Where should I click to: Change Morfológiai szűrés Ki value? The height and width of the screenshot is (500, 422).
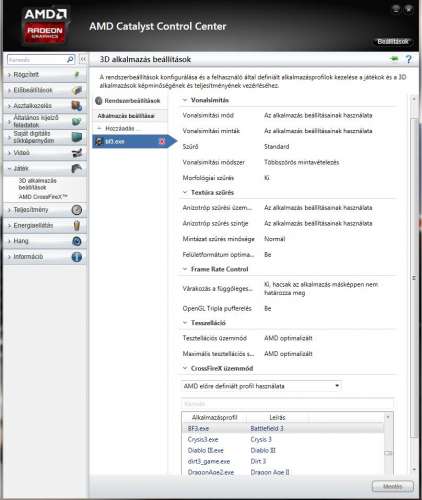click(267, 178)
